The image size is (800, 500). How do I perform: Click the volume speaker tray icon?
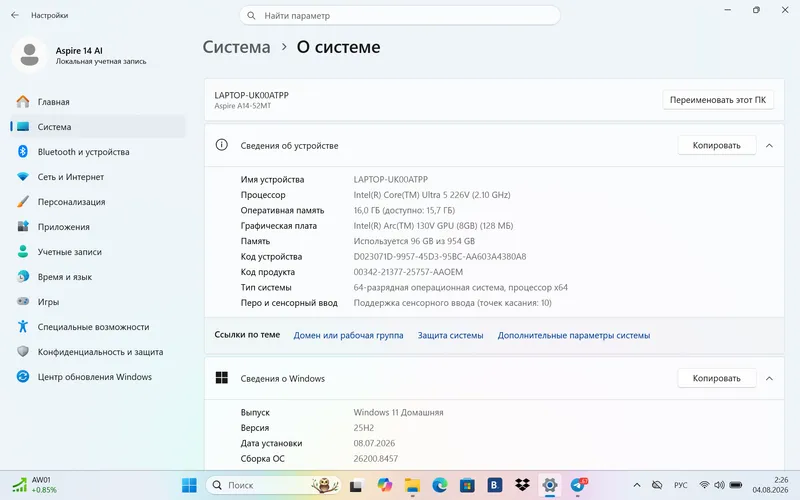click(719, 485)
